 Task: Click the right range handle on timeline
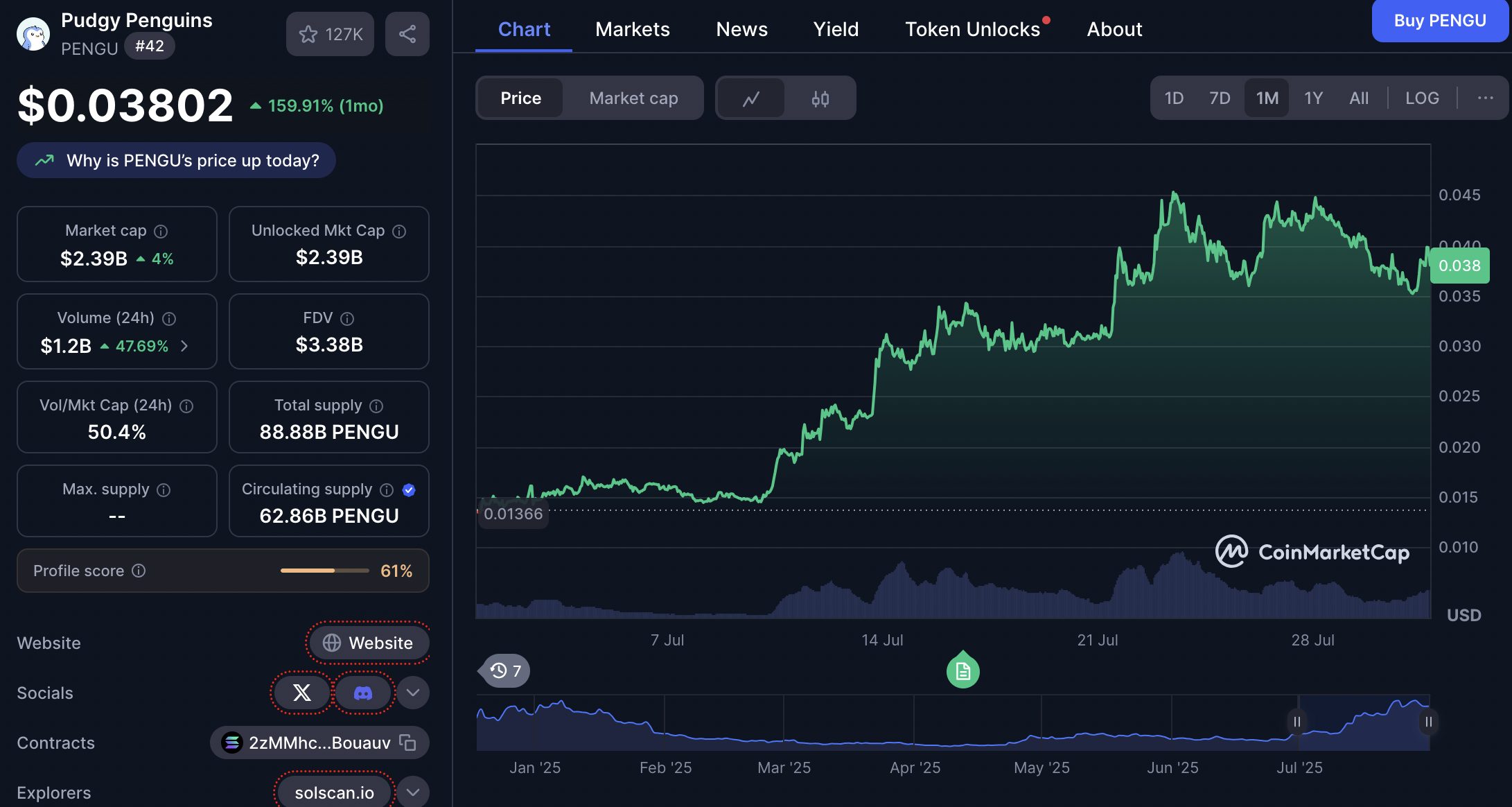pyautogui.click(x=1428, y=722)
